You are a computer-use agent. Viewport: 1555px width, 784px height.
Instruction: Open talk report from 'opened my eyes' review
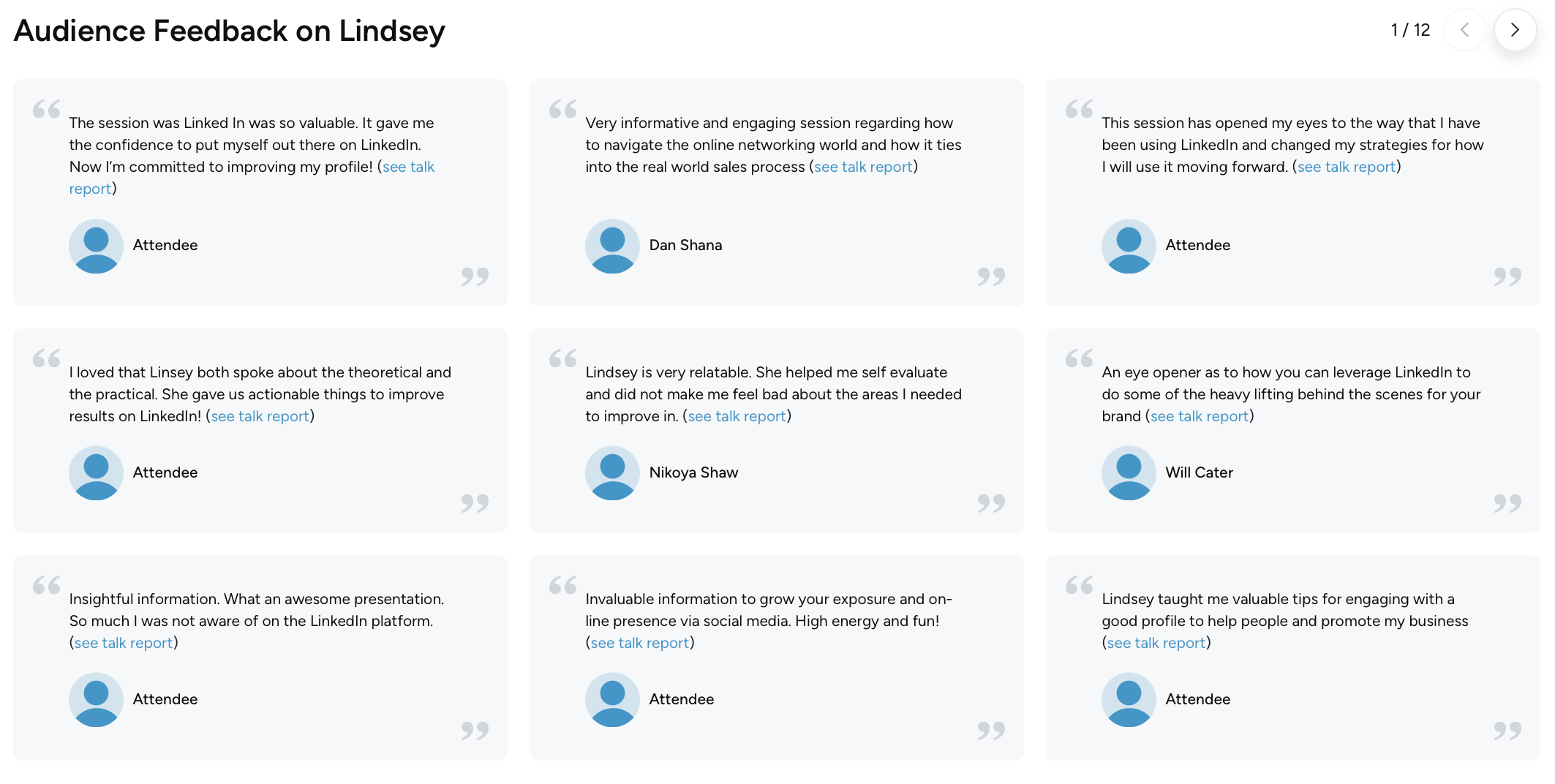pos(1347,167)
